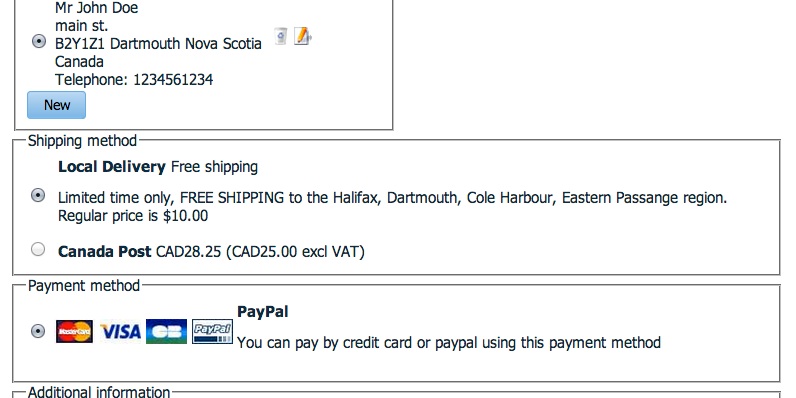
Task: Choose Canada Post shipping radio button
Action: point(38,249)
